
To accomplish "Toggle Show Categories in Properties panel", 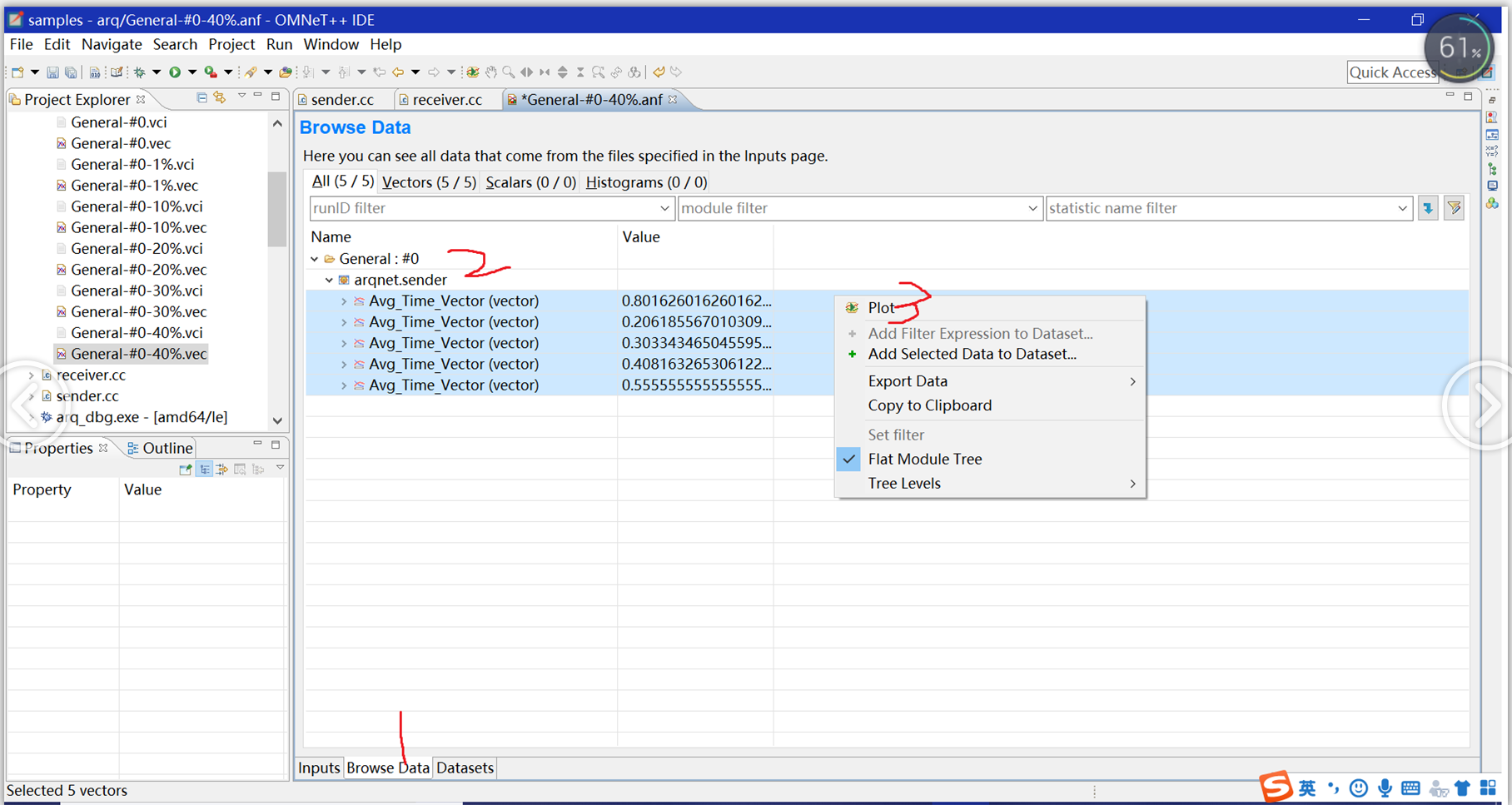I will tap(204, 470).
